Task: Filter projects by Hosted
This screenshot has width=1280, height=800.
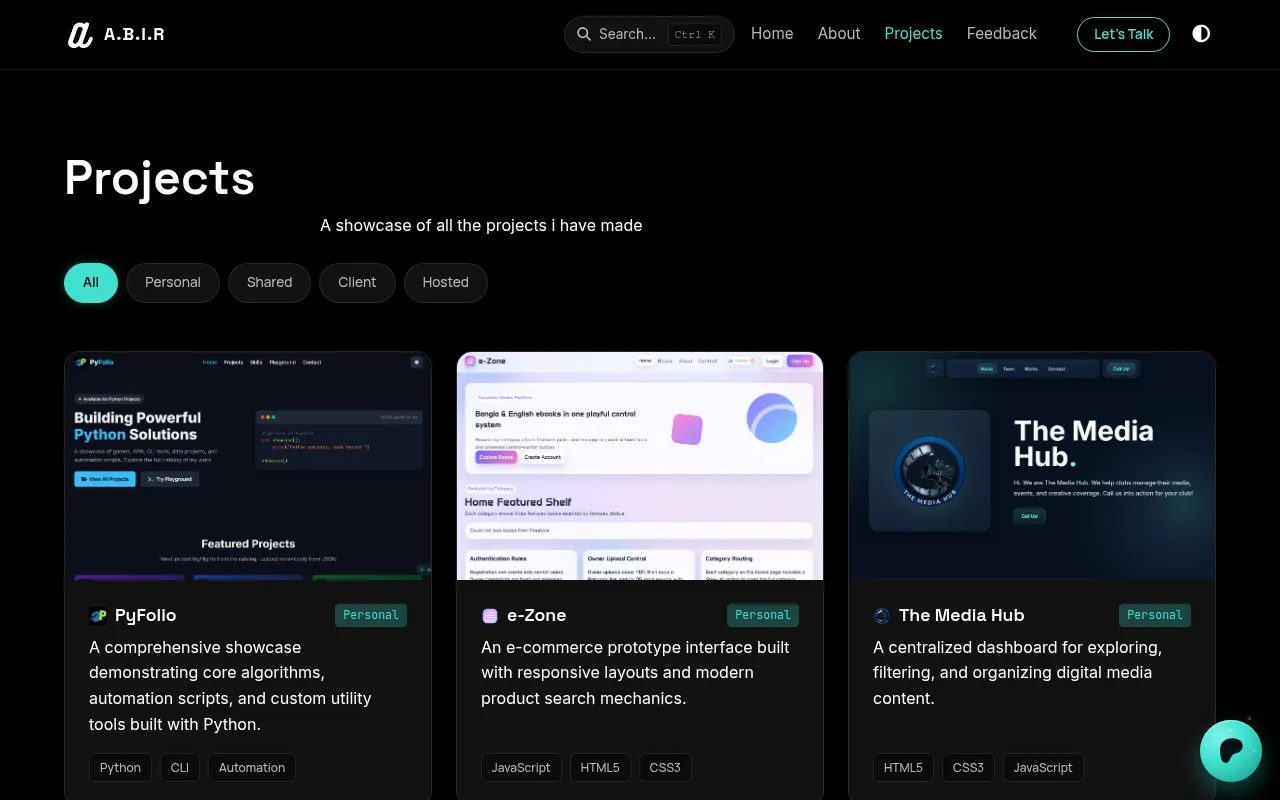Action: pos(446,283)
